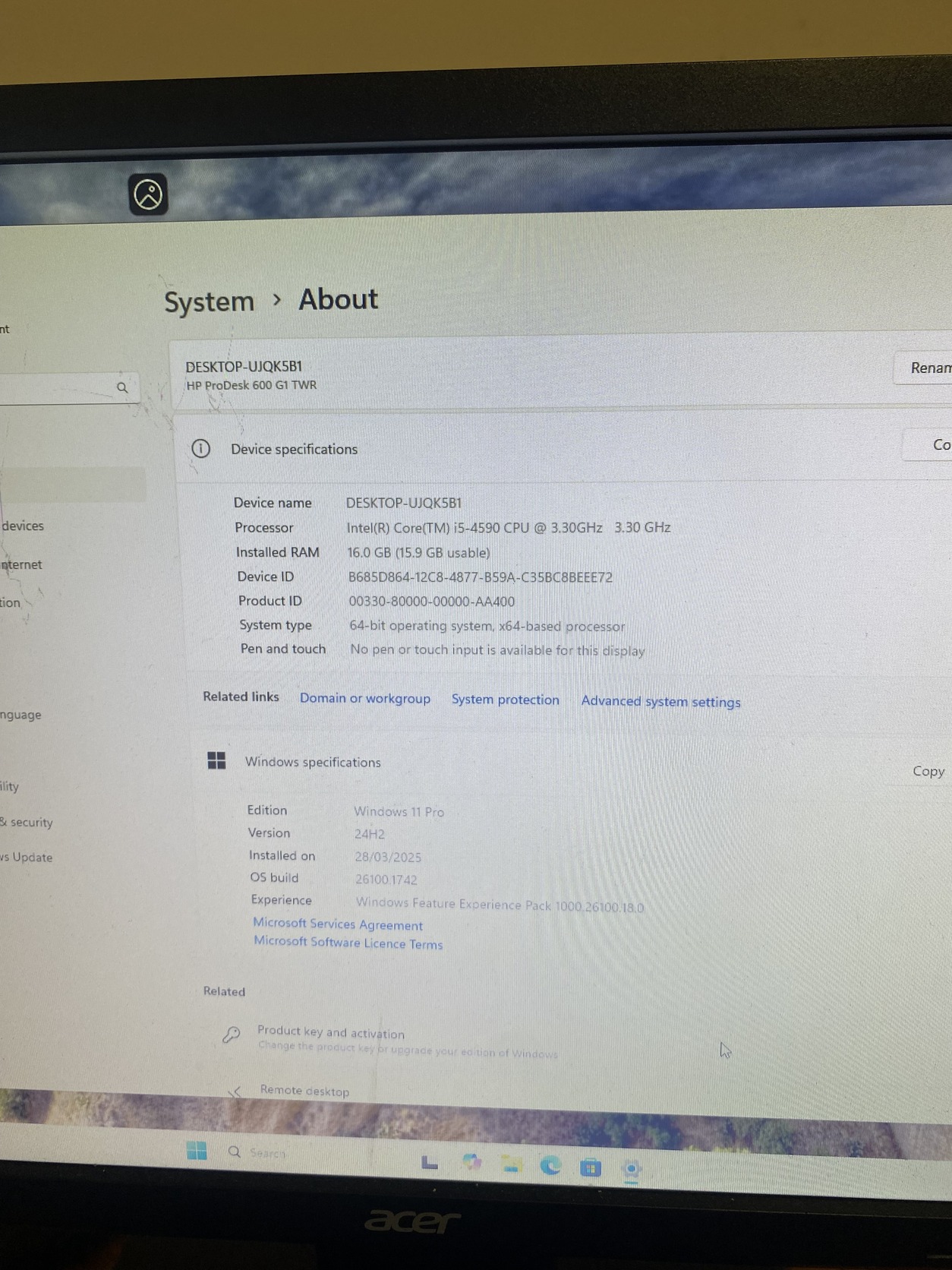Open Task View from the taskbar
Image resolution: width=952 pixels, height=1270 pixels.
[430, 1162]
